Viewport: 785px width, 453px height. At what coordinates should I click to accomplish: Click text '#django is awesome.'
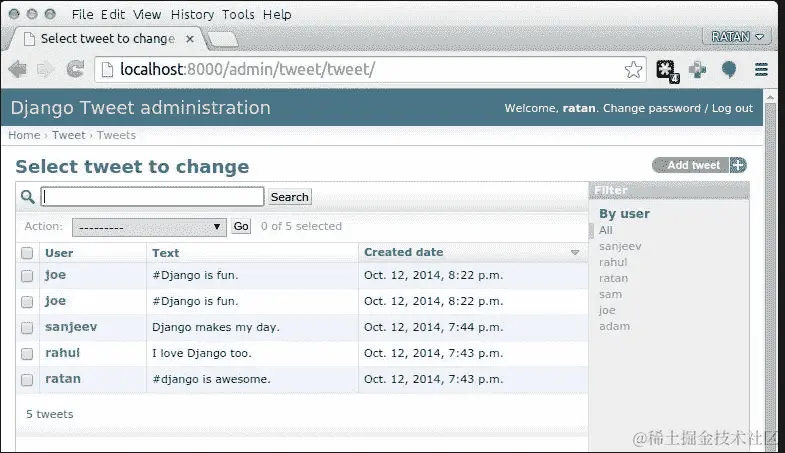click(x=211, y=379)
